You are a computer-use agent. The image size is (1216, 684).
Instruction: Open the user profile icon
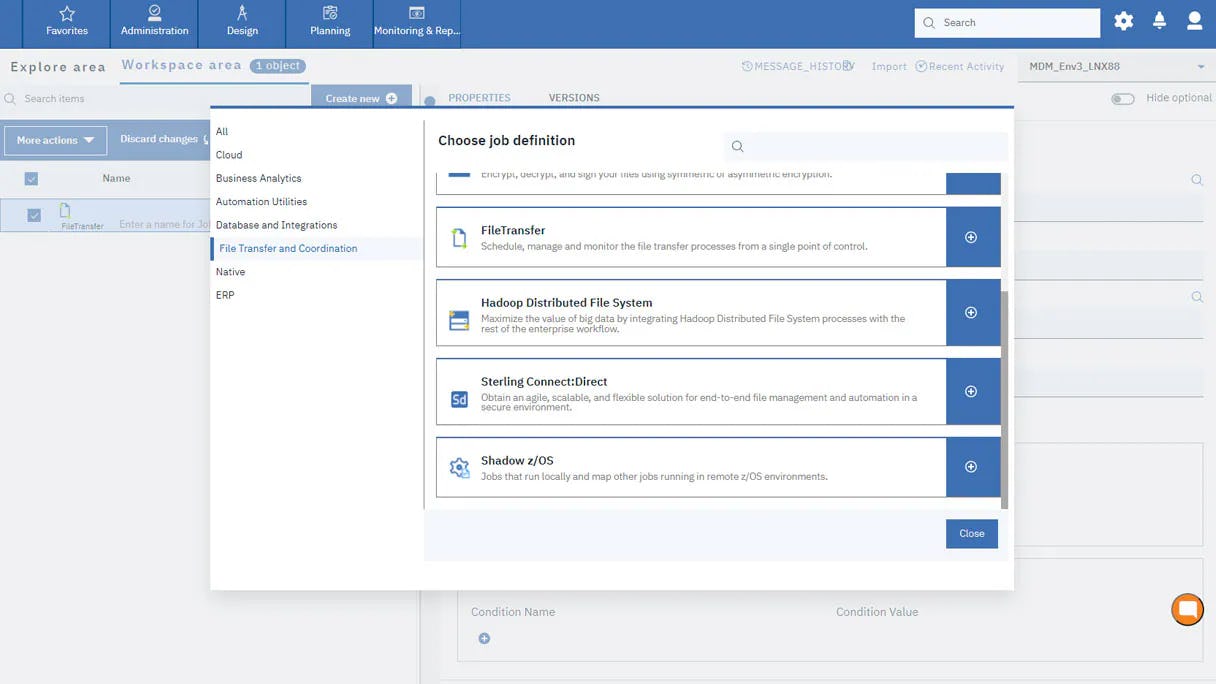click(1195, 20)
